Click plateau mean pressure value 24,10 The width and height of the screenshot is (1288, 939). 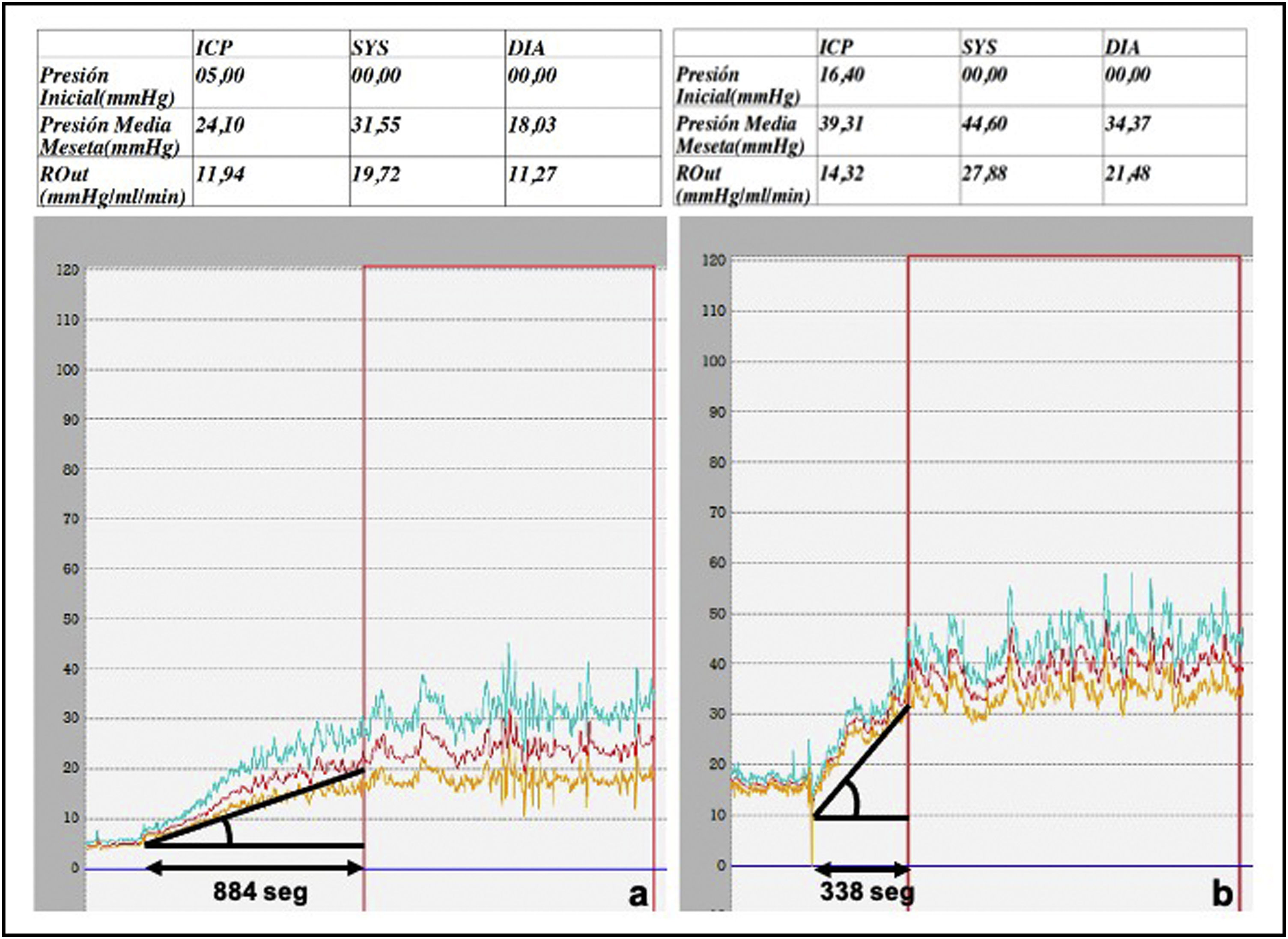click(x=220, y=125)
